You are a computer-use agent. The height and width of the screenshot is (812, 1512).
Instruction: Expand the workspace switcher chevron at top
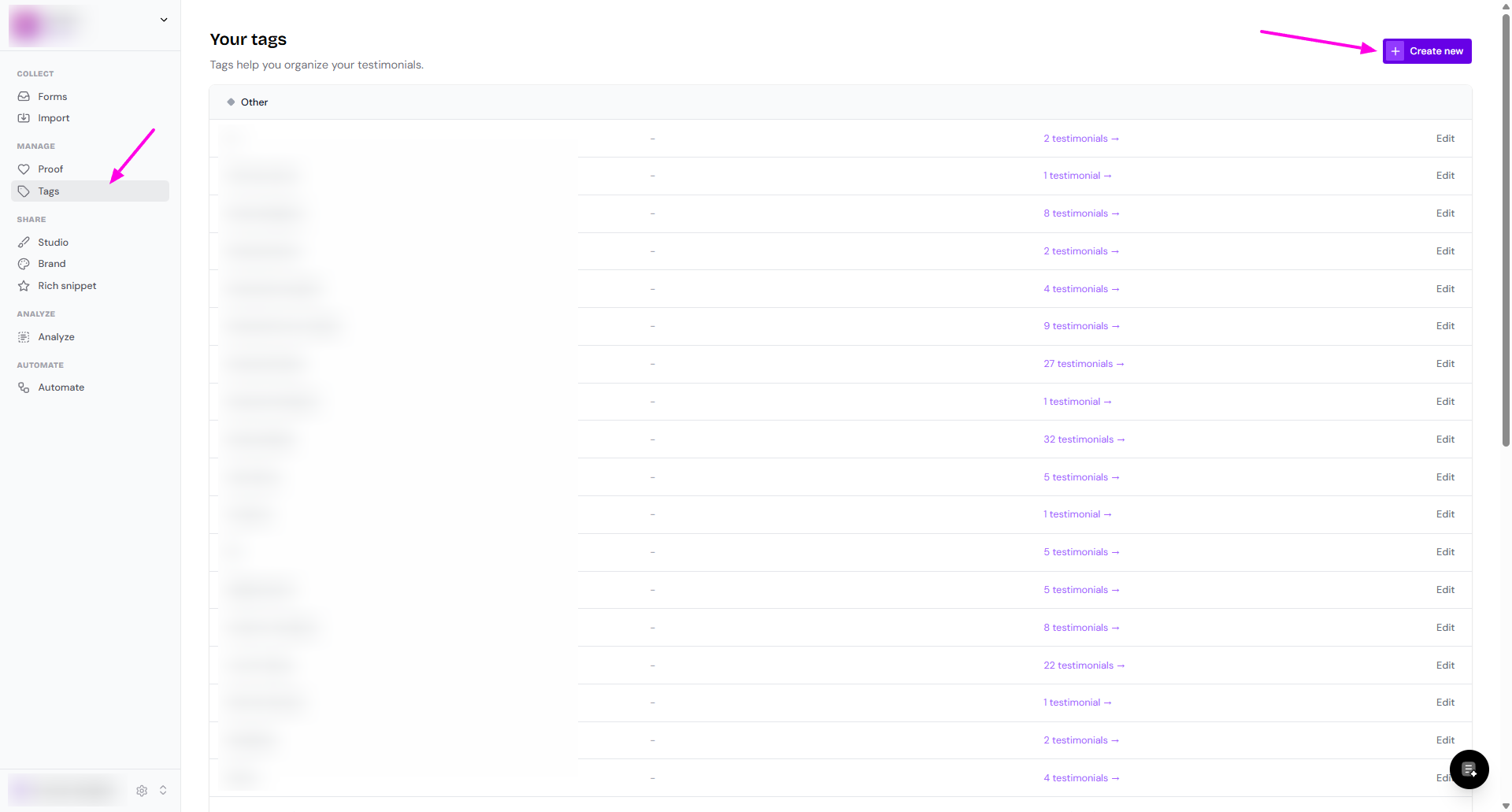164,20
